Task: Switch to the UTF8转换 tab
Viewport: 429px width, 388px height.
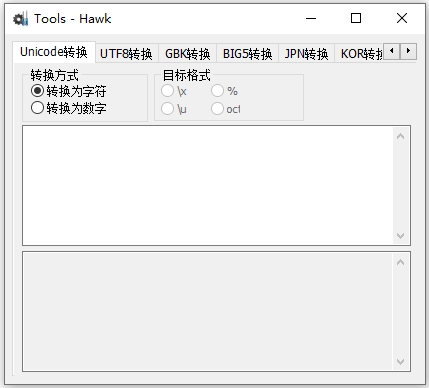Action: pyautogui.click(x=127, y=54)
